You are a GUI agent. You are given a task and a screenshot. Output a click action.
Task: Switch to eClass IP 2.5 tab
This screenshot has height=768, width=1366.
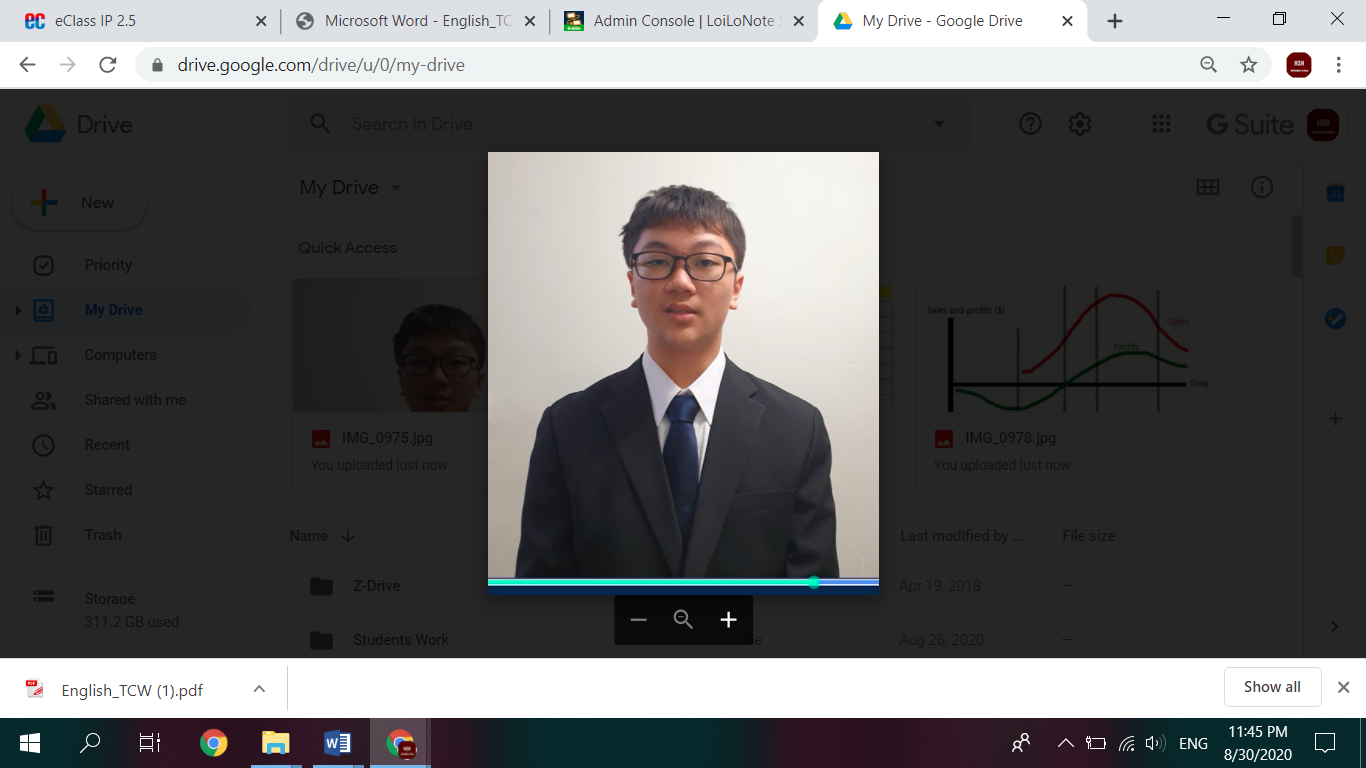point(138,21)
